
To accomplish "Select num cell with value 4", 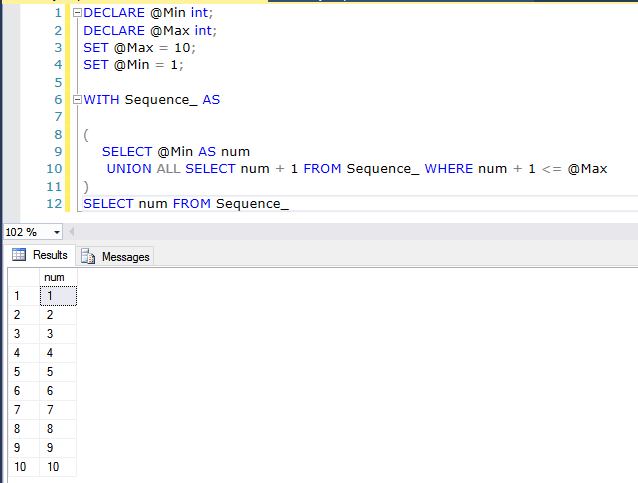I will tap(58, 353).
